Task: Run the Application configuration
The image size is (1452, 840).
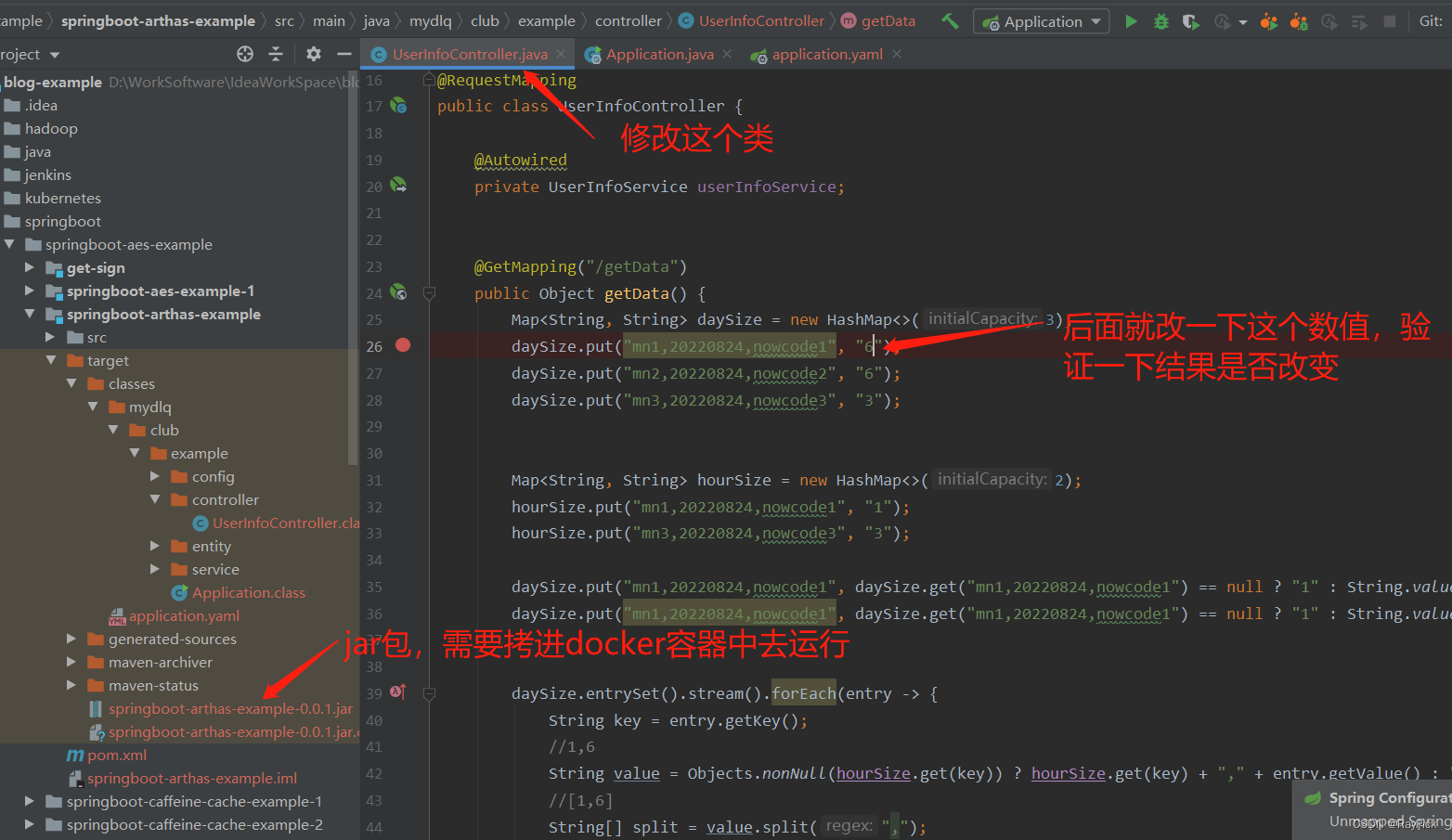Action: pyautogui.click(x=1131, y=20)
